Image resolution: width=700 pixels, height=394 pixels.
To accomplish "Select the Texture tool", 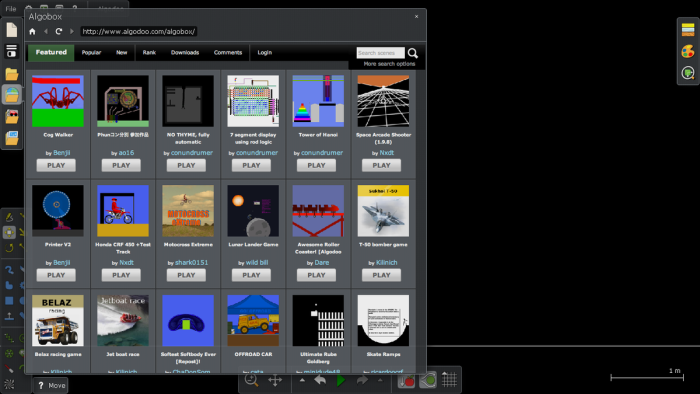I will pyautogui.click(x=9, y=384).
